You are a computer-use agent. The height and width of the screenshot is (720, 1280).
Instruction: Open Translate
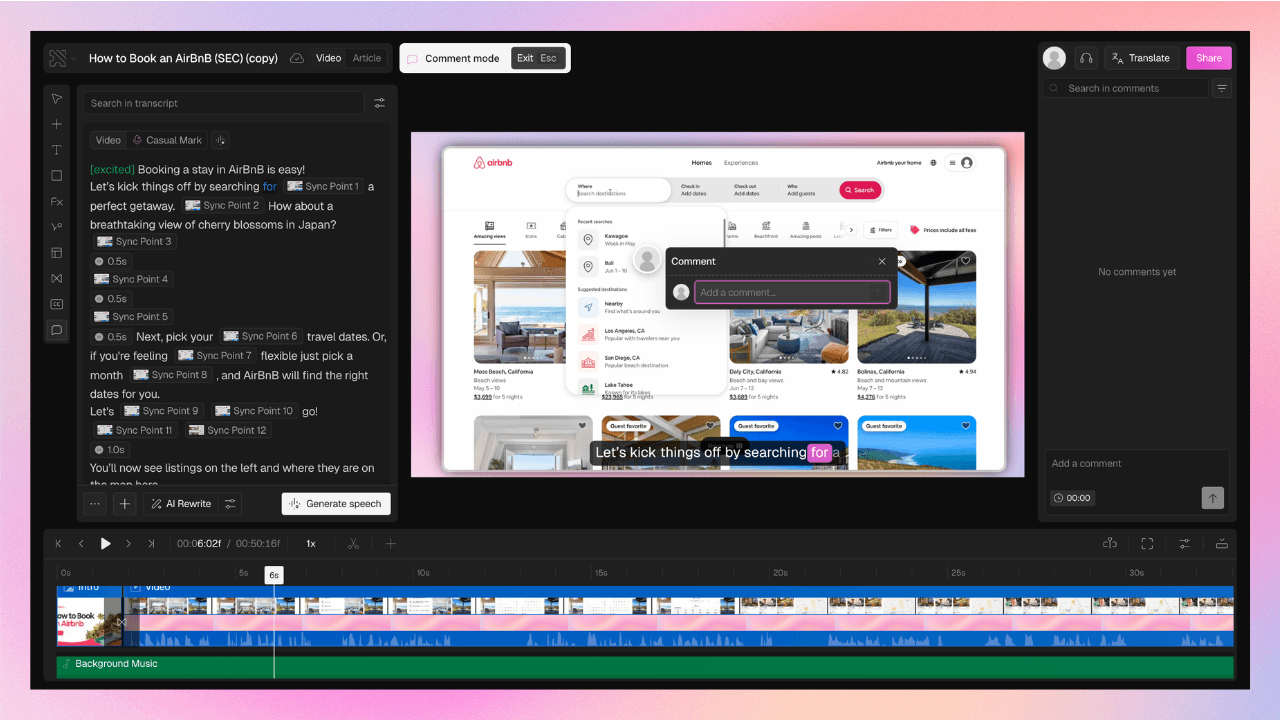[x=1141, y=58]
